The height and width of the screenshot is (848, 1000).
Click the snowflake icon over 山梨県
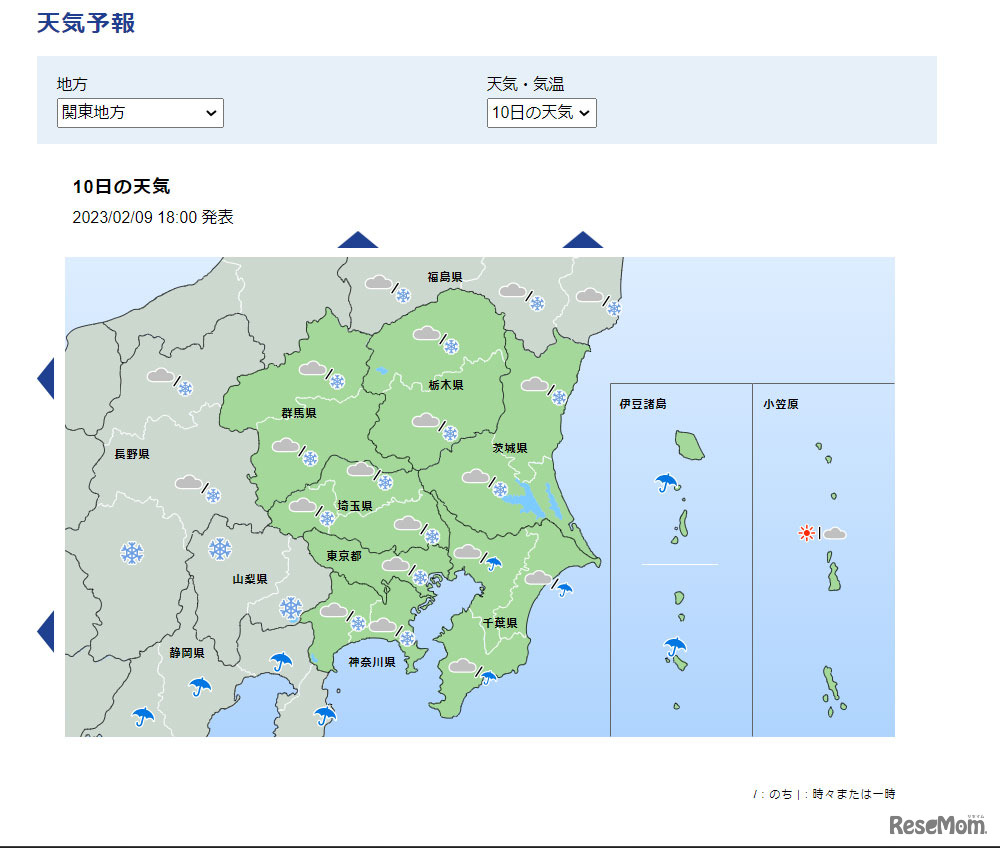coord(218,550)
